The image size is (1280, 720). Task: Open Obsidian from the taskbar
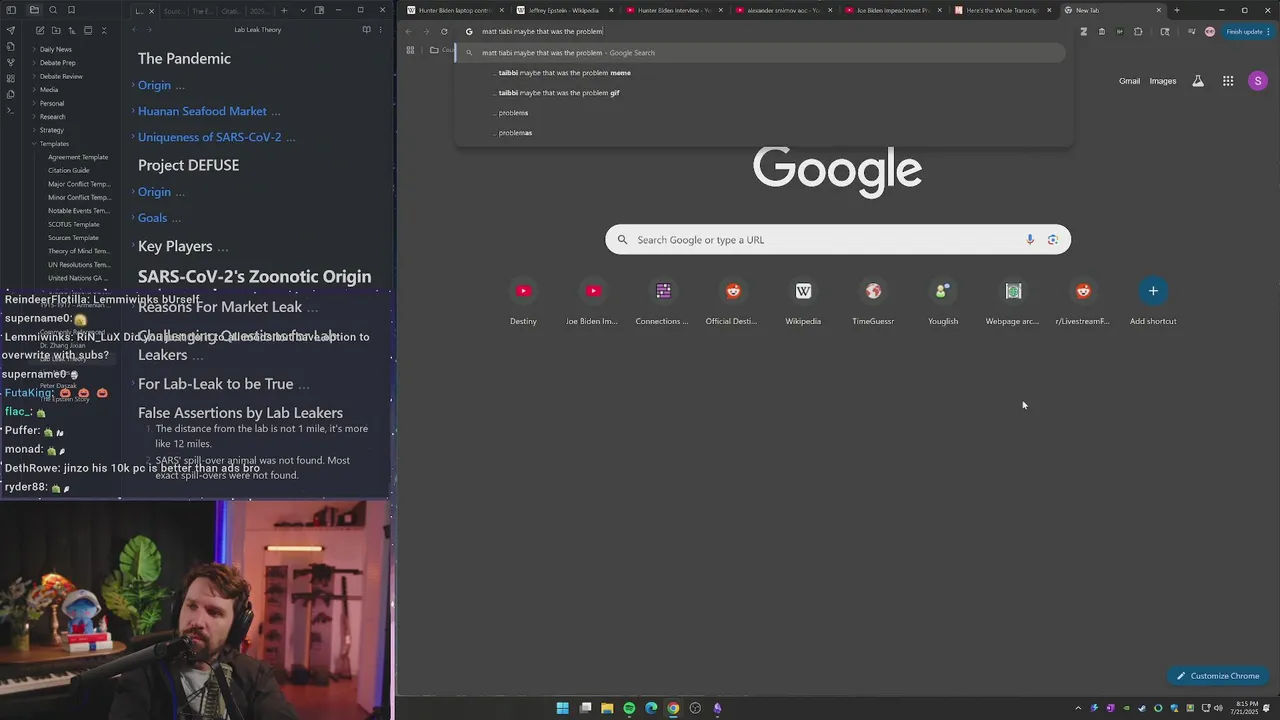pos(717,708)
